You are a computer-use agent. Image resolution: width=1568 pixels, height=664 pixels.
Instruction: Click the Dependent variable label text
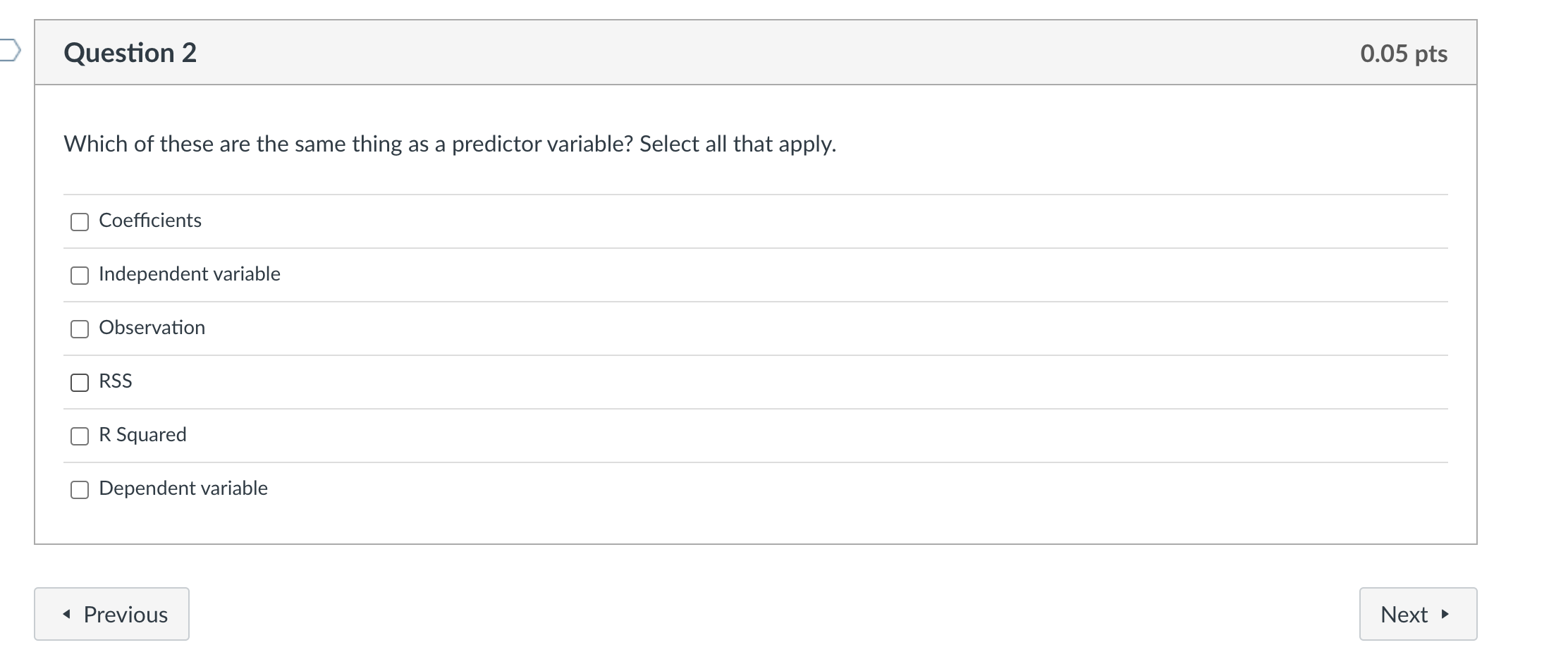click(183, 488)
